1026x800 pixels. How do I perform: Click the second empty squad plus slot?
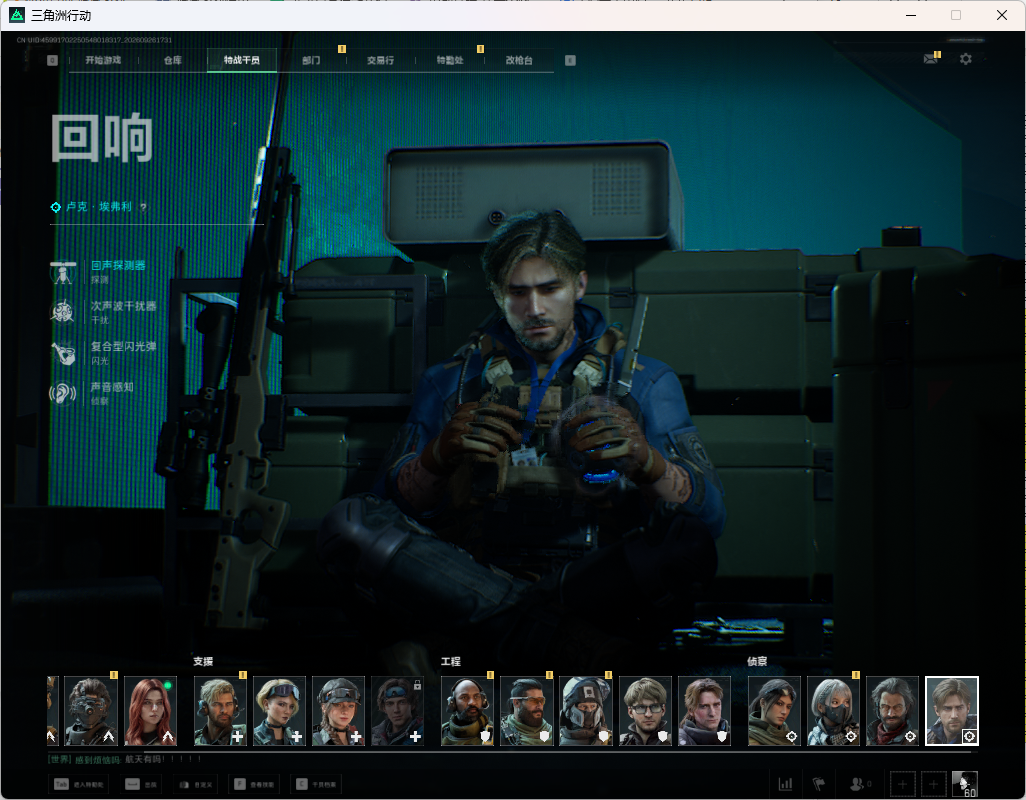934,784
